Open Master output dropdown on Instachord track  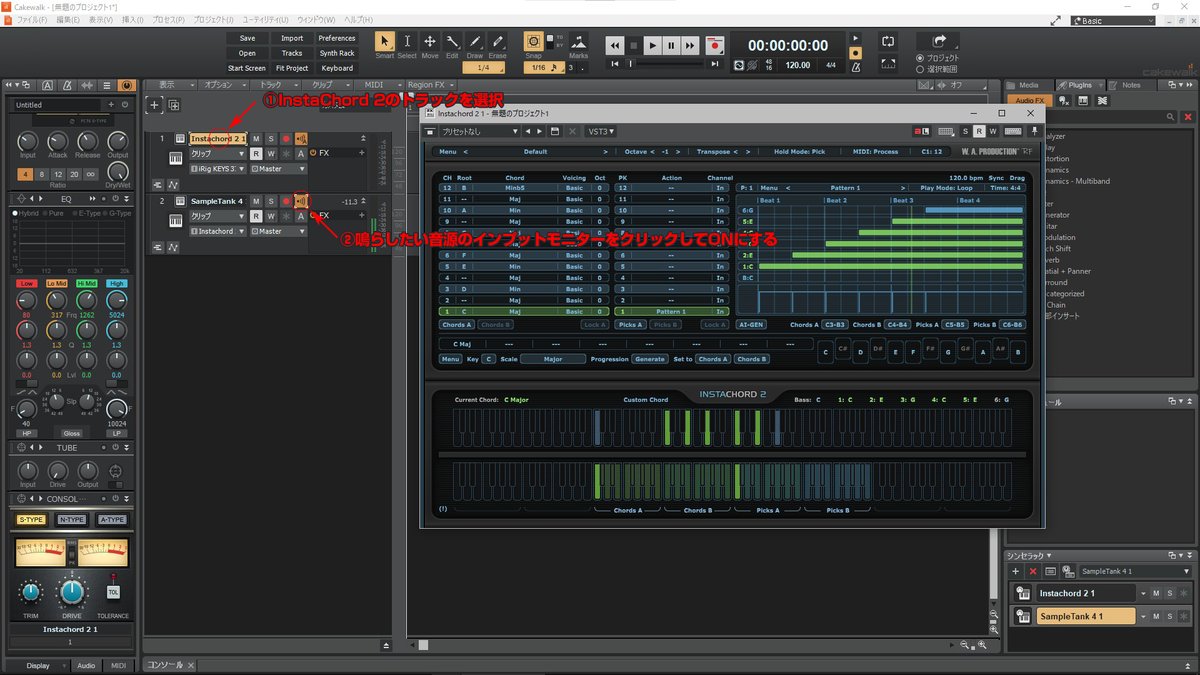point(279,169)
